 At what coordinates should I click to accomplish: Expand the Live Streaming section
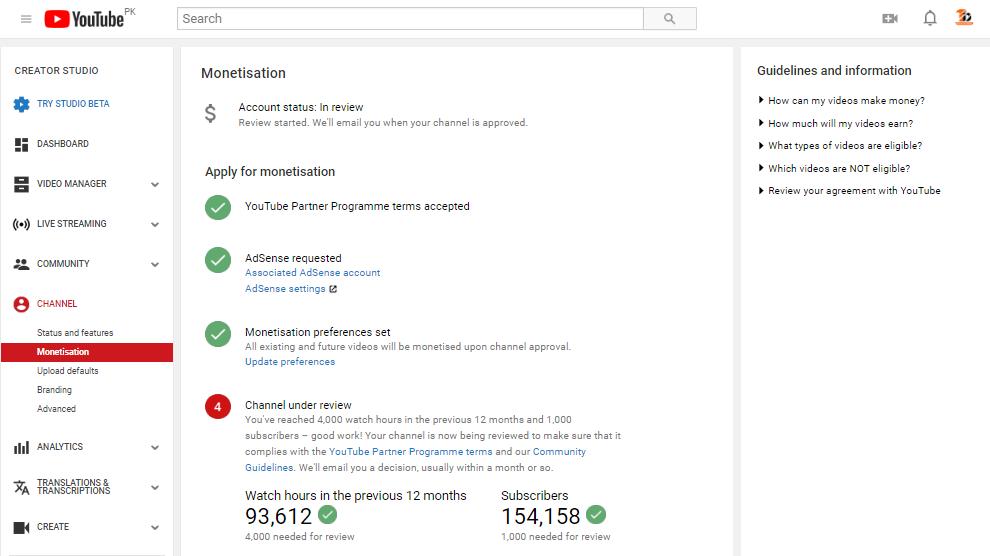point(155,224)
